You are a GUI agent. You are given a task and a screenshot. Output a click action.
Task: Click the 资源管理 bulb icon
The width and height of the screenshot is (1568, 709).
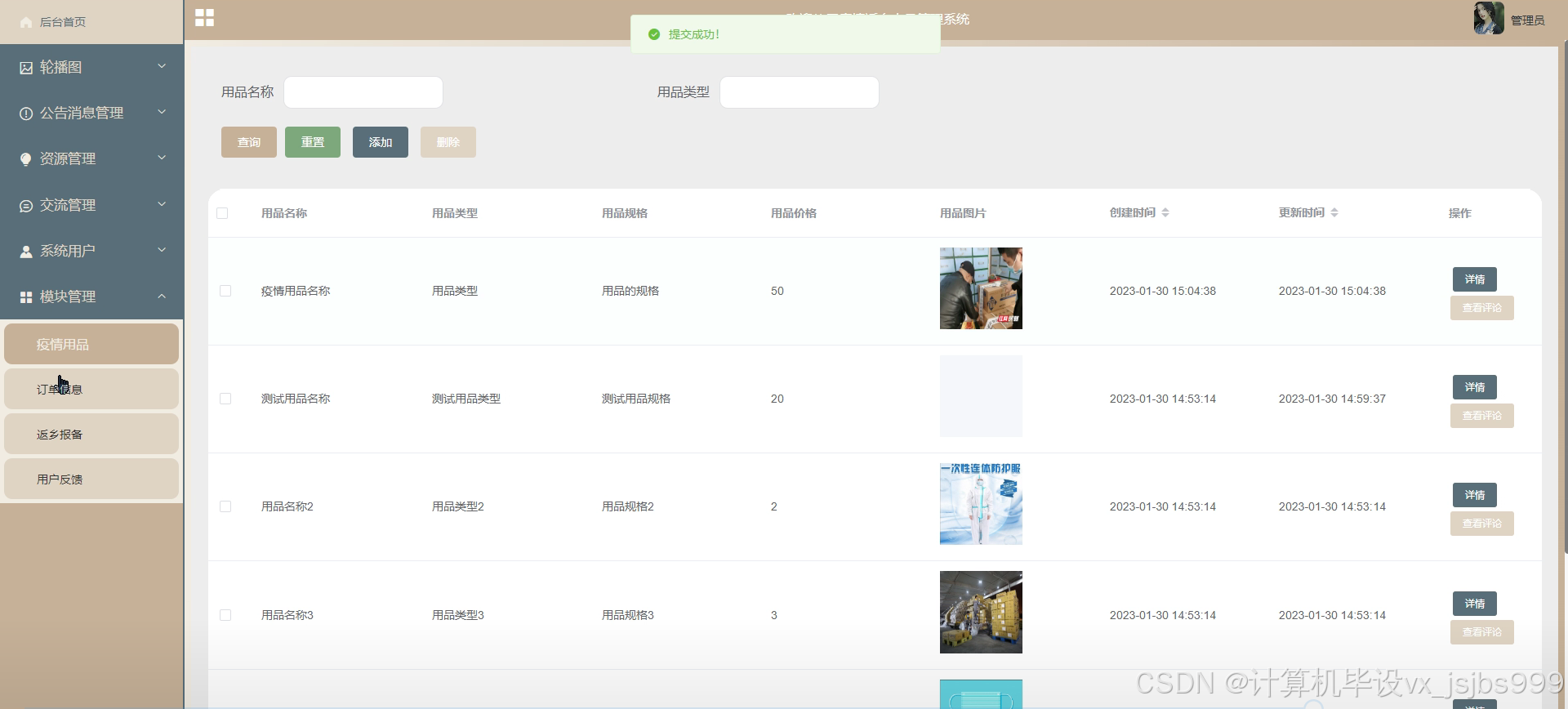tap(26, 159)
